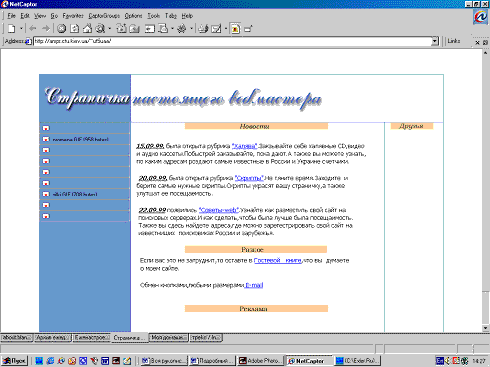Toggle the highlighted image display toolbar button
The height and width of the screenshot is (367, 490).
(x=235, y=29)
